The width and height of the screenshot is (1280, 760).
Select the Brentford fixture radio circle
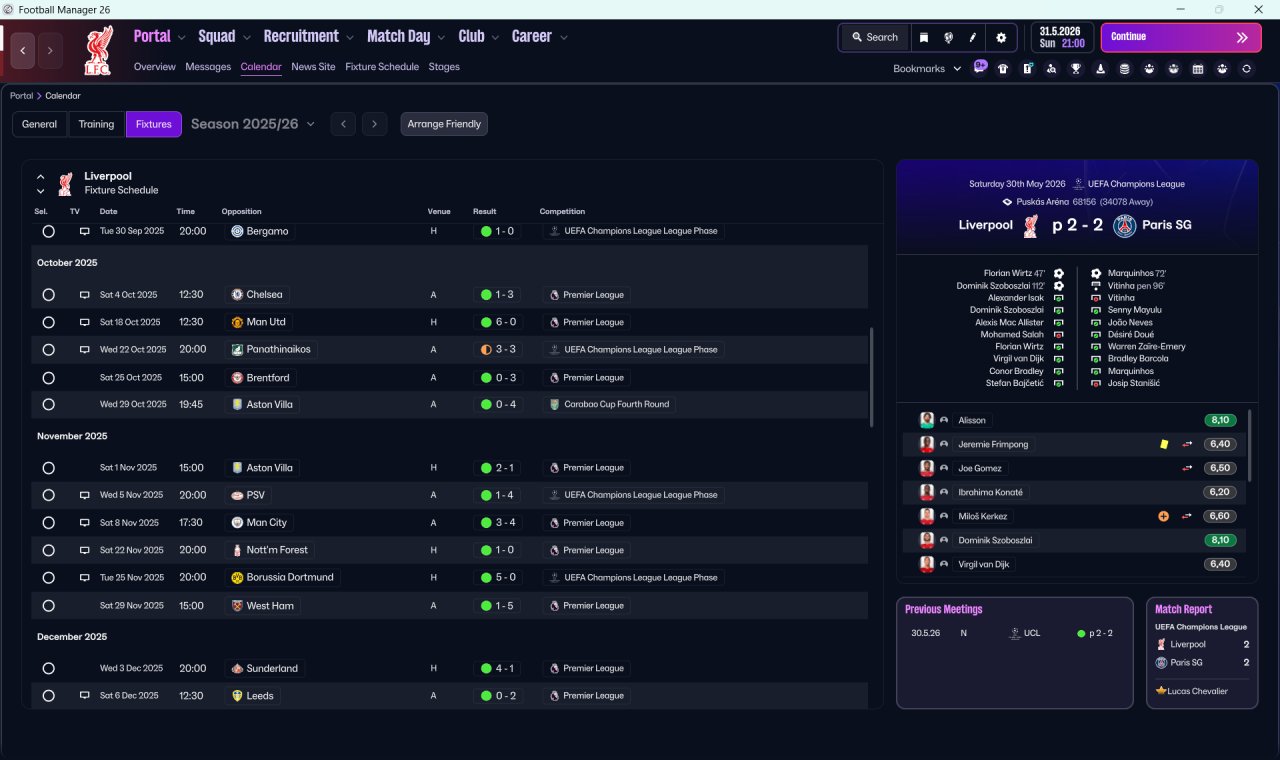(x=48, y=378)
